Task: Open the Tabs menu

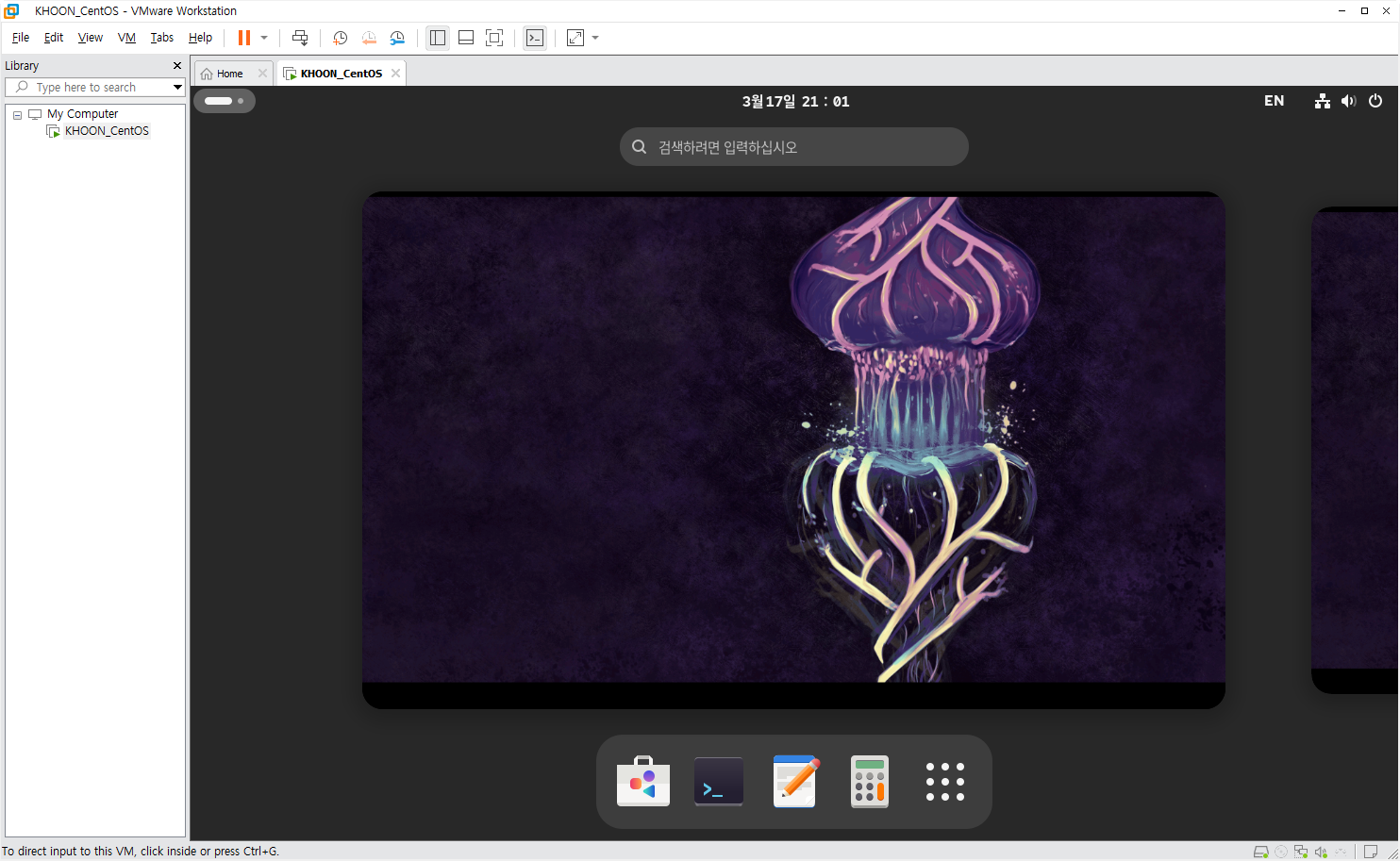Action: [x=162, y=38]
